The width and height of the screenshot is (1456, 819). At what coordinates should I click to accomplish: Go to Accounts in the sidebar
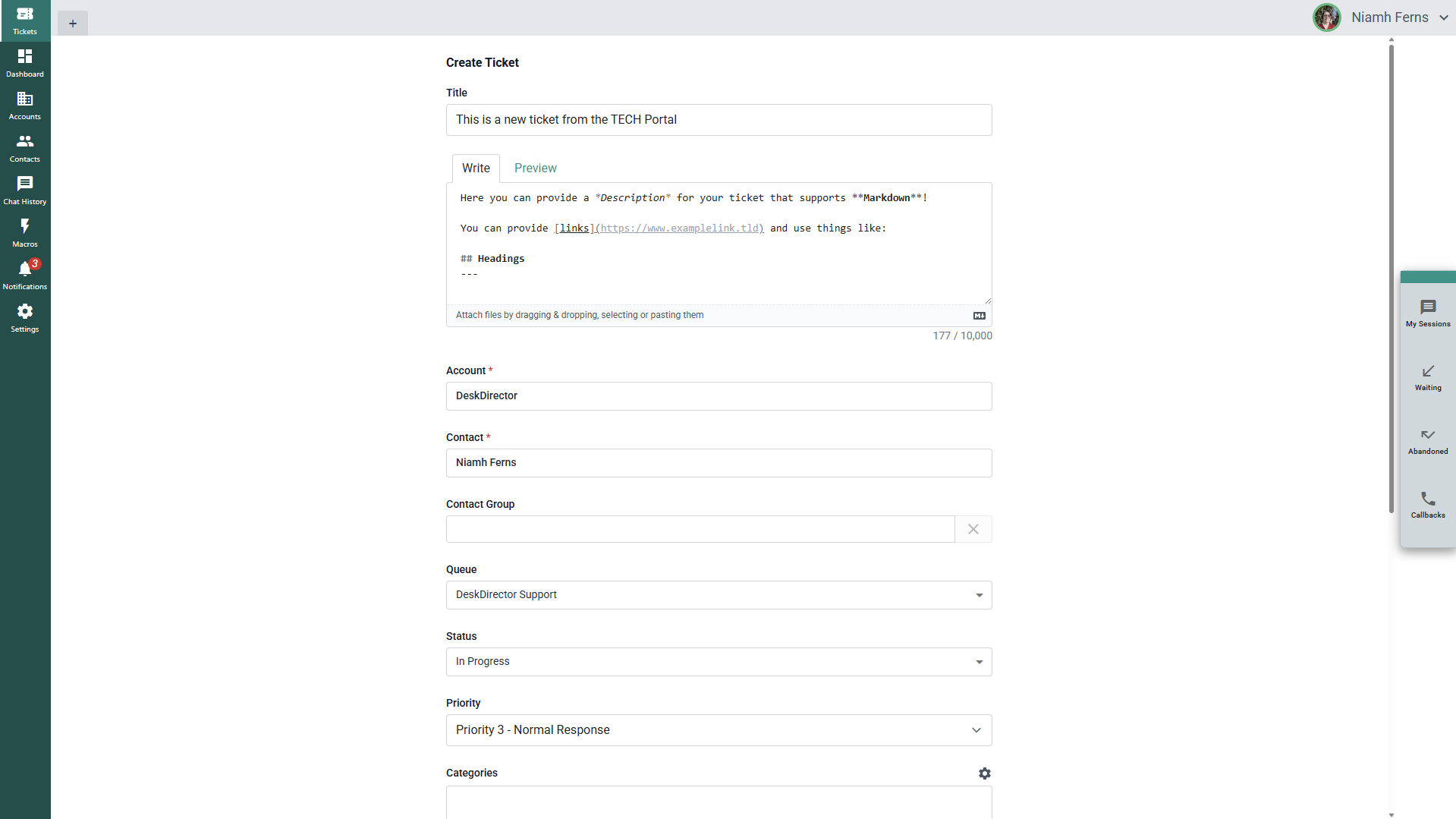pyautogui.click(x=25, y=106)
